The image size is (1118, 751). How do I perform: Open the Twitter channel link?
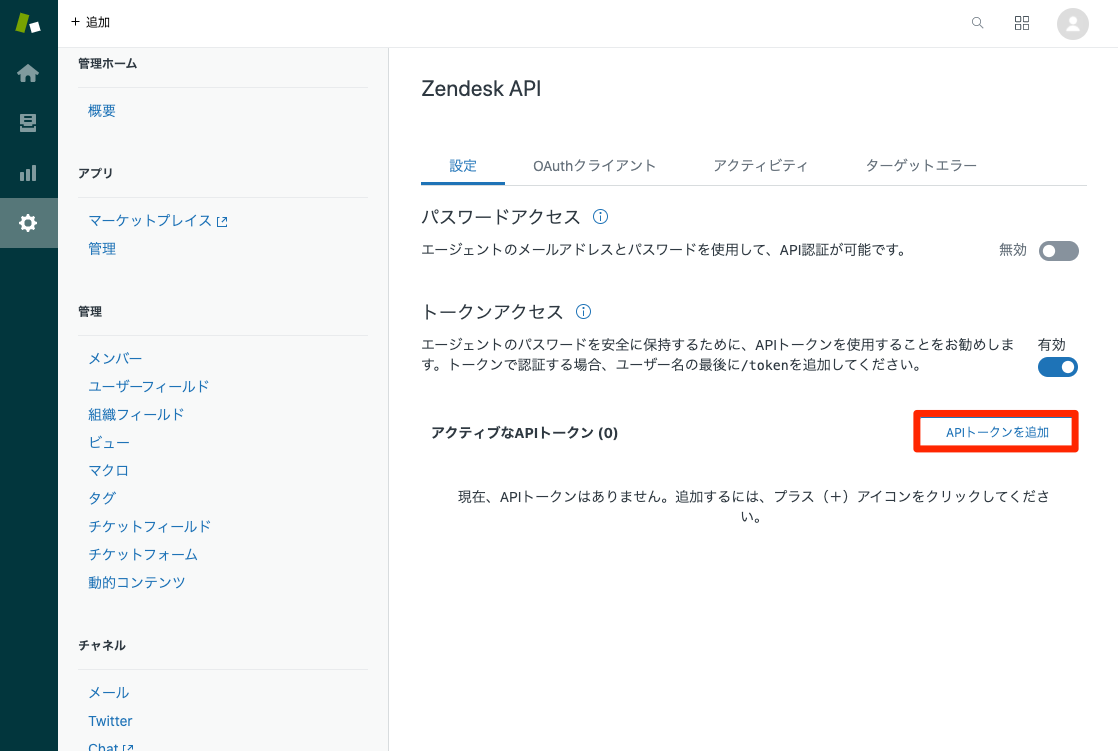110,721
